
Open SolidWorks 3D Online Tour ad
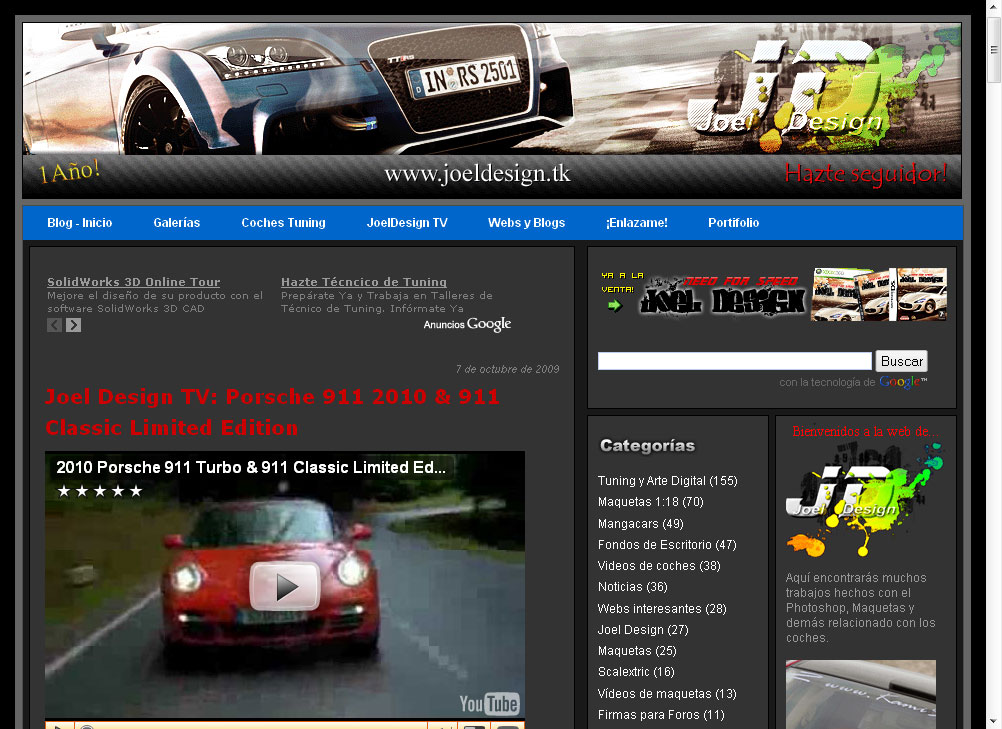(134, 282)
